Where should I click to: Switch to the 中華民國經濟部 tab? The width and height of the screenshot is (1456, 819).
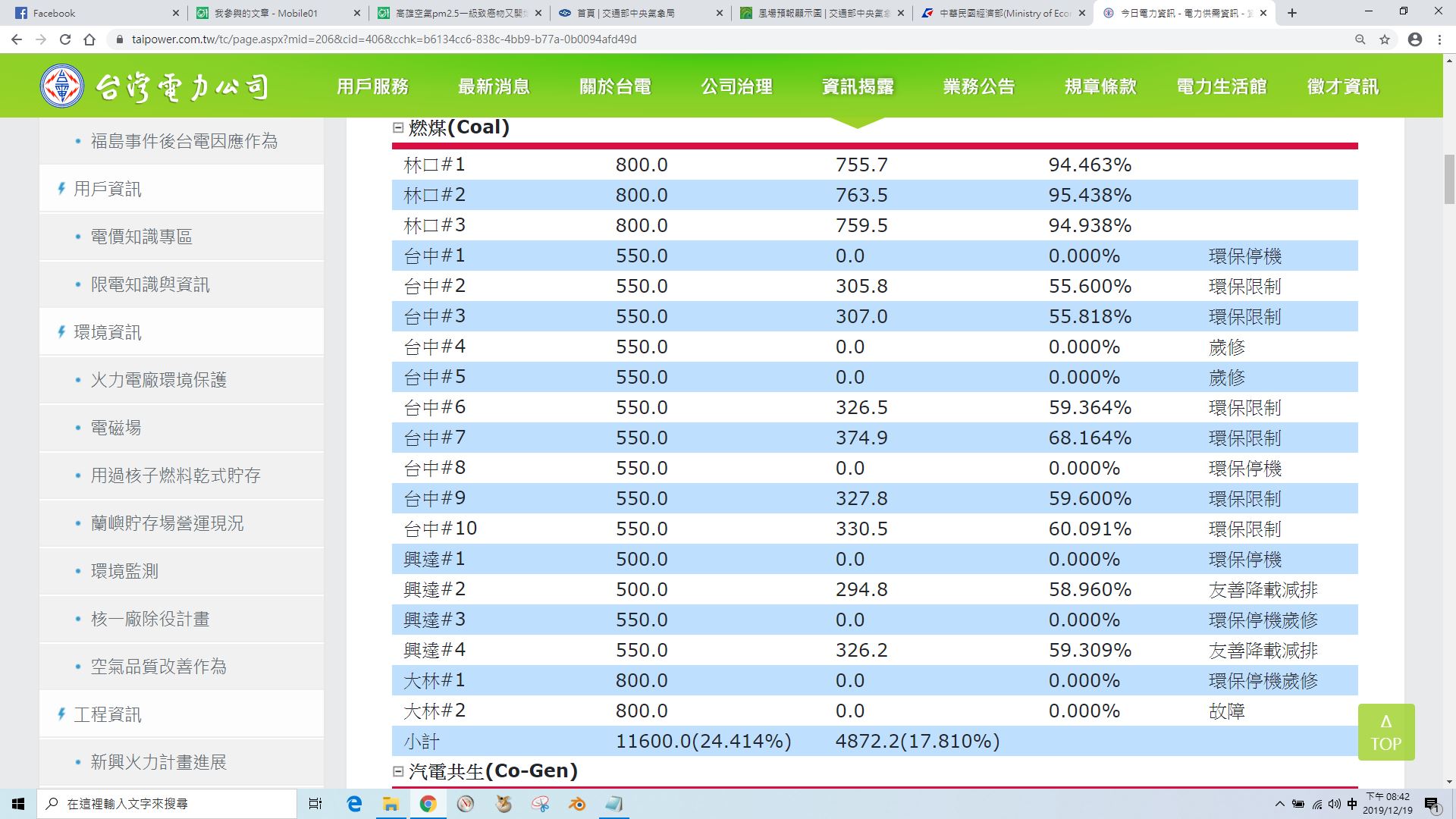click(1003, 13)
